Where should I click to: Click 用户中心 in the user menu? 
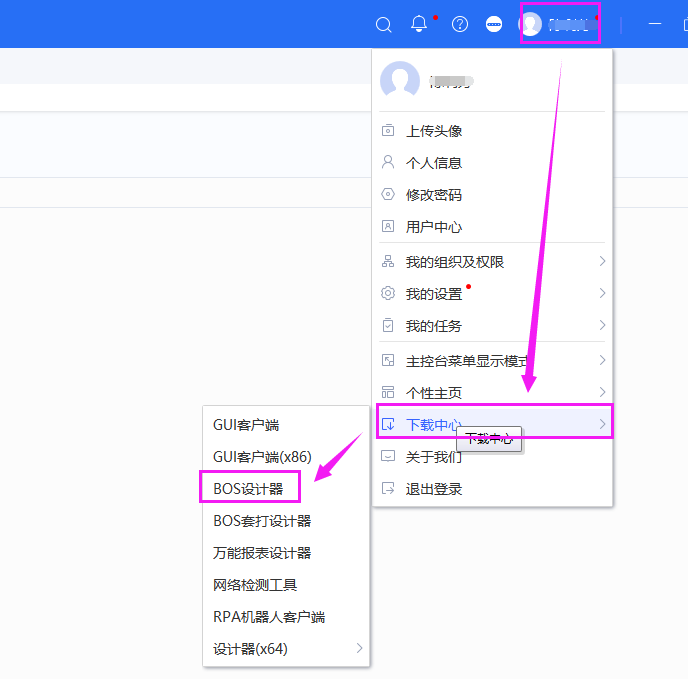434,227
